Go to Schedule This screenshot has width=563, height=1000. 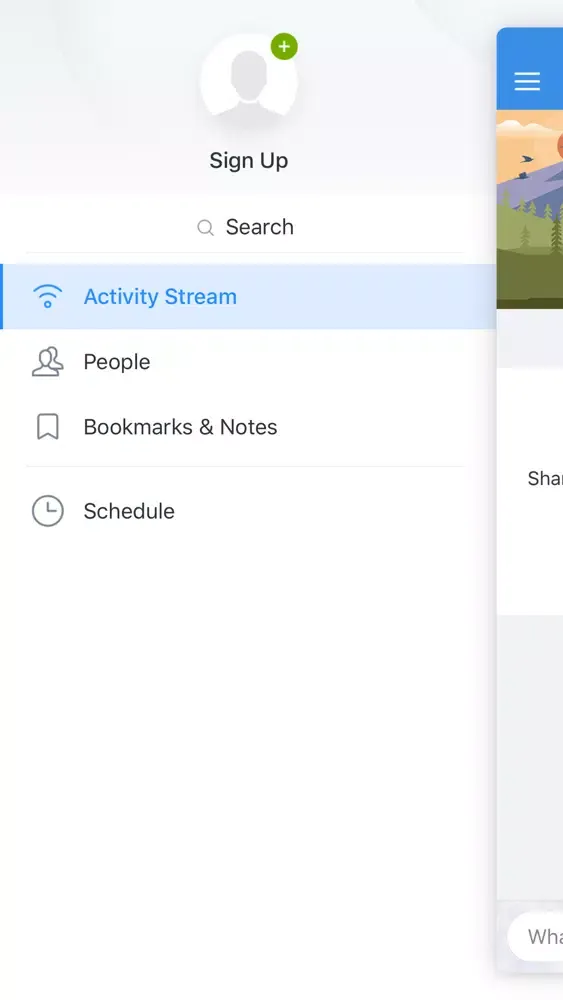[248, 511]
